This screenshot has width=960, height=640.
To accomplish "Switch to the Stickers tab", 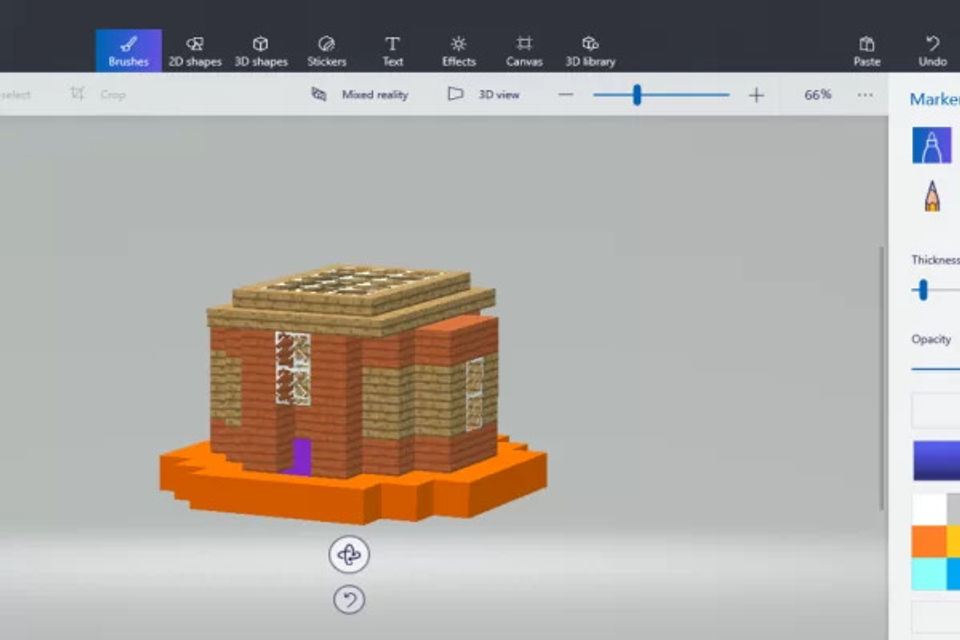I will (x=326, y=51).
